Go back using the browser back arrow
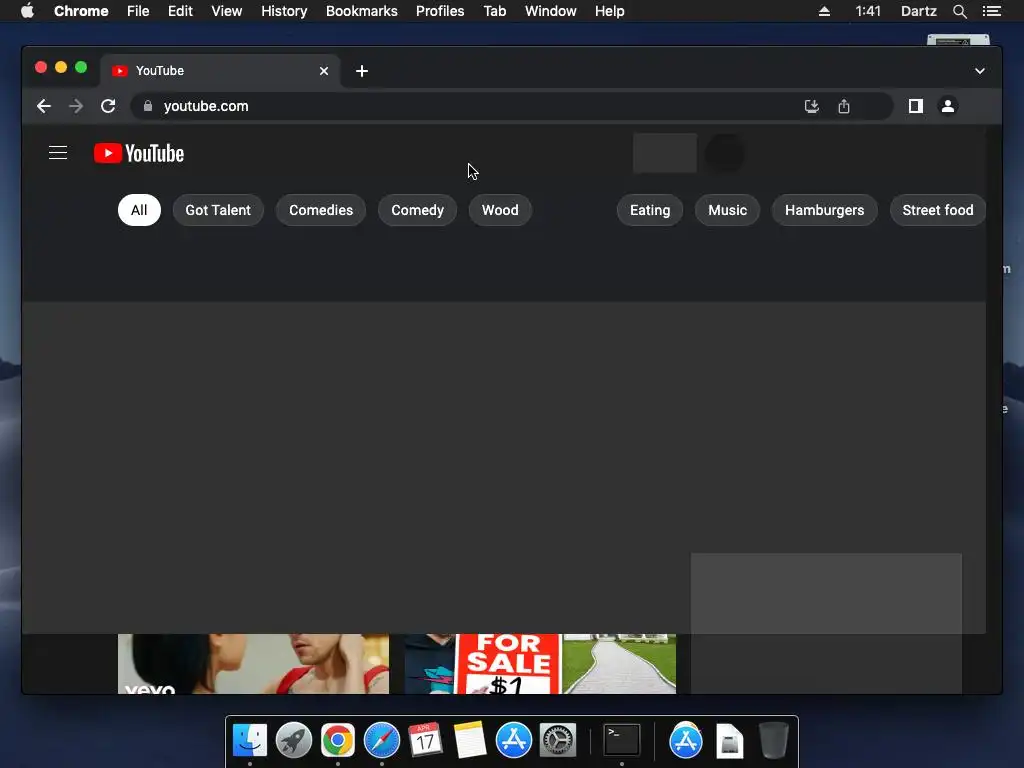The height and width of the screenshot is (768, 1024). pyautogui.click(x=44, y=106)
